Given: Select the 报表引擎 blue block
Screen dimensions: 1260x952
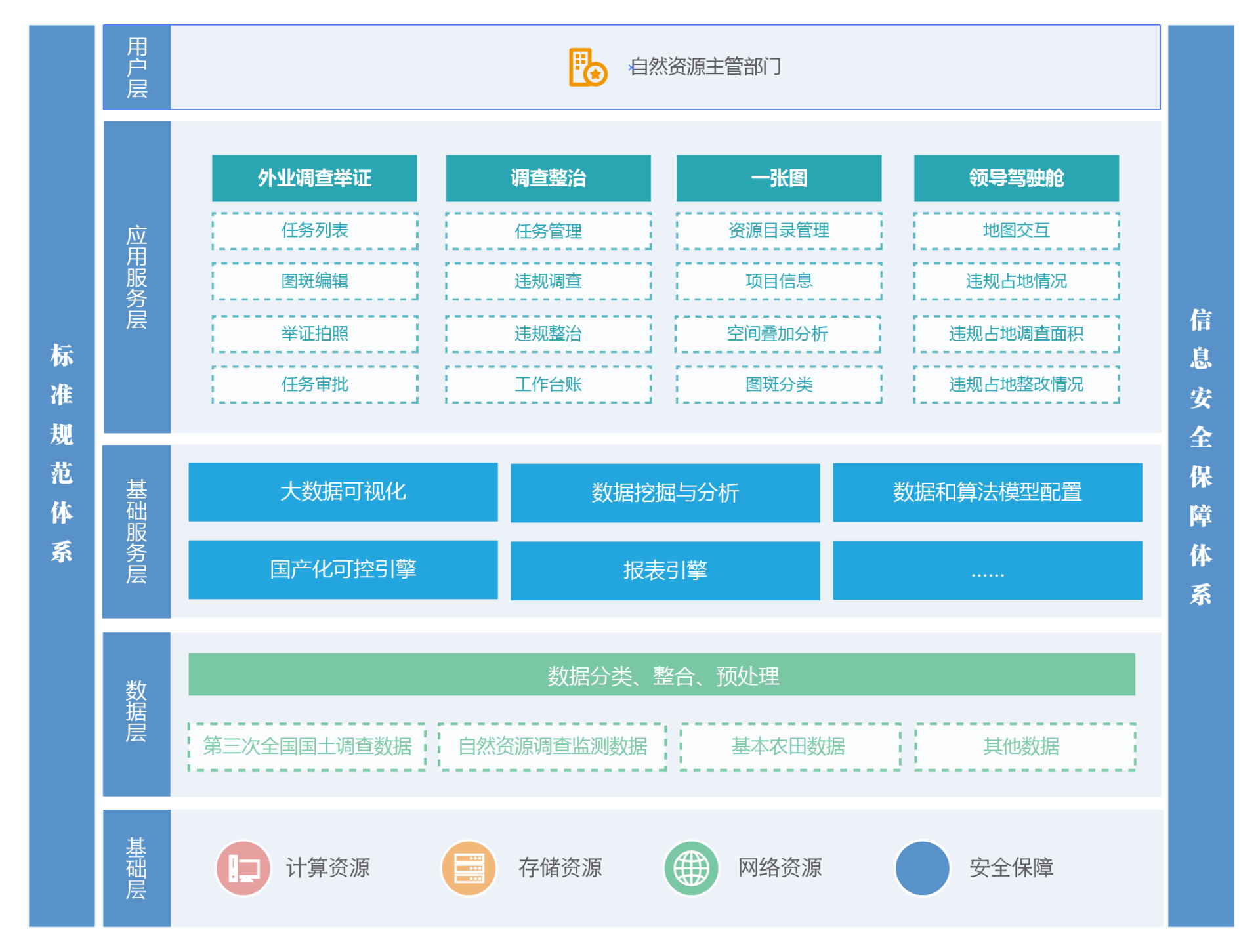Looking at the screenshot, I should pyautogui.click(x=665, y=571).
